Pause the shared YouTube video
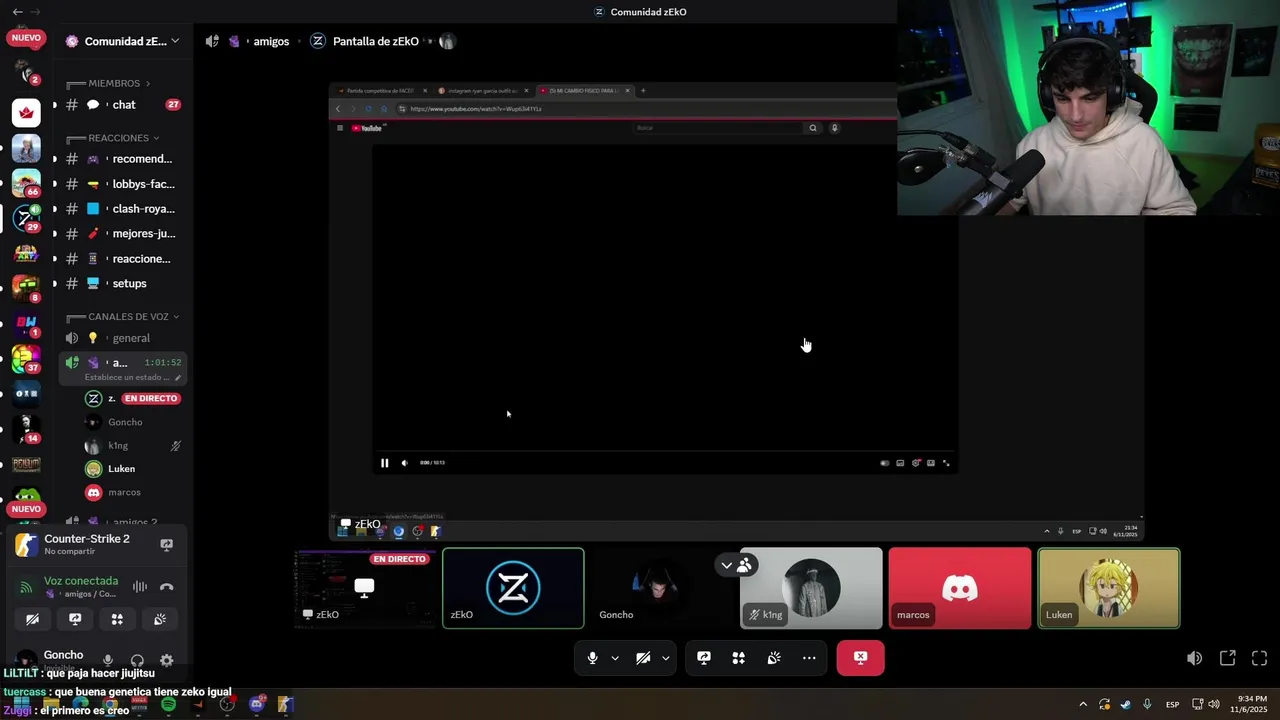Image resolution: width=1280 pixels, height=720 pixels. tap(384, 463)
